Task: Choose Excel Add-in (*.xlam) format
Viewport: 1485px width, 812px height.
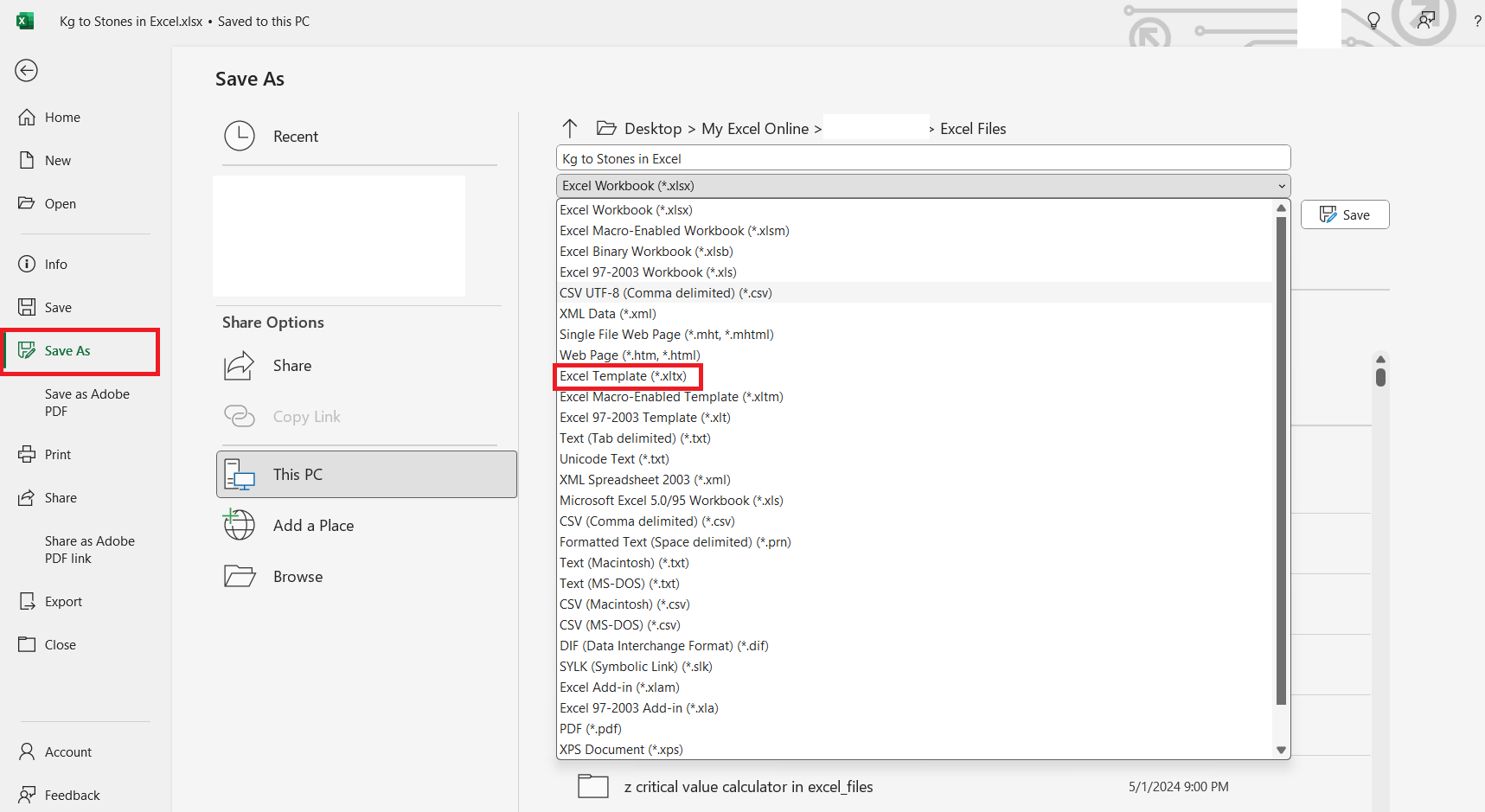Action: tap(915, 687)
